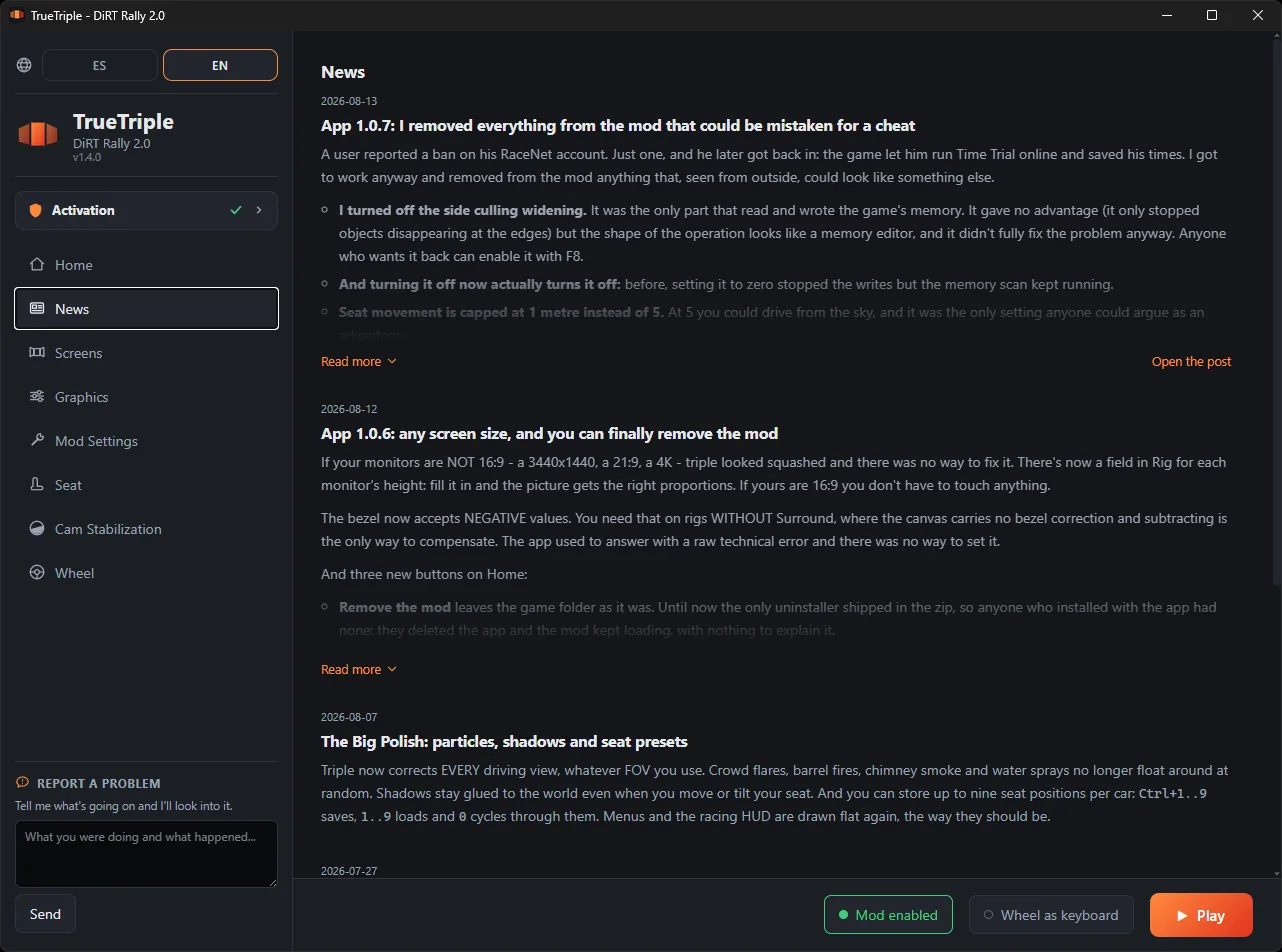Click the orange Play button
Image resolution: width=1282 pixels, height=952 pixels.
click(x=1201, y=915)
